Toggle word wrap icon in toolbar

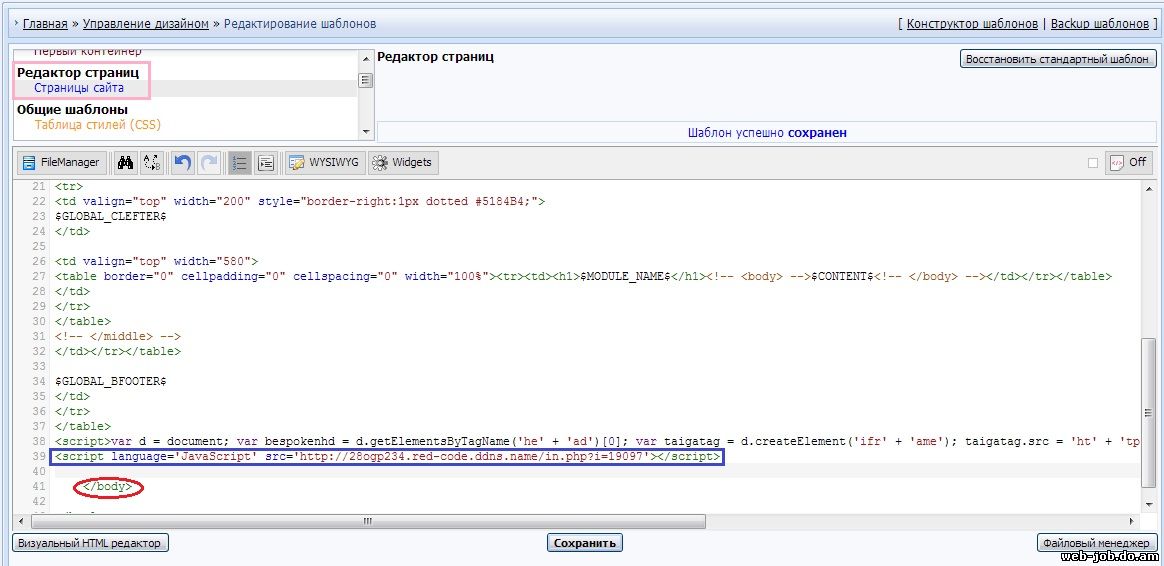(x=266, y=163)
